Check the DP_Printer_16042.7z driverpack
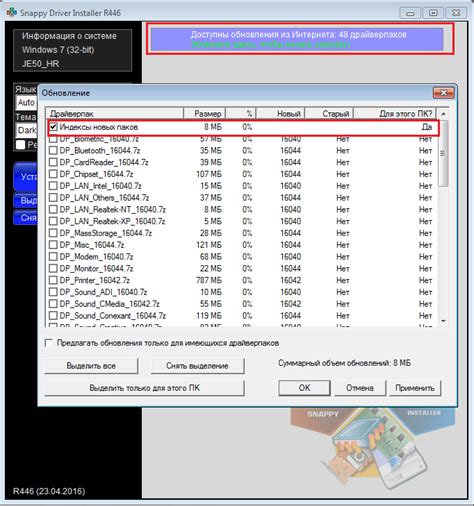The width and height of the screenshot is (474, 506). [53, 280]
